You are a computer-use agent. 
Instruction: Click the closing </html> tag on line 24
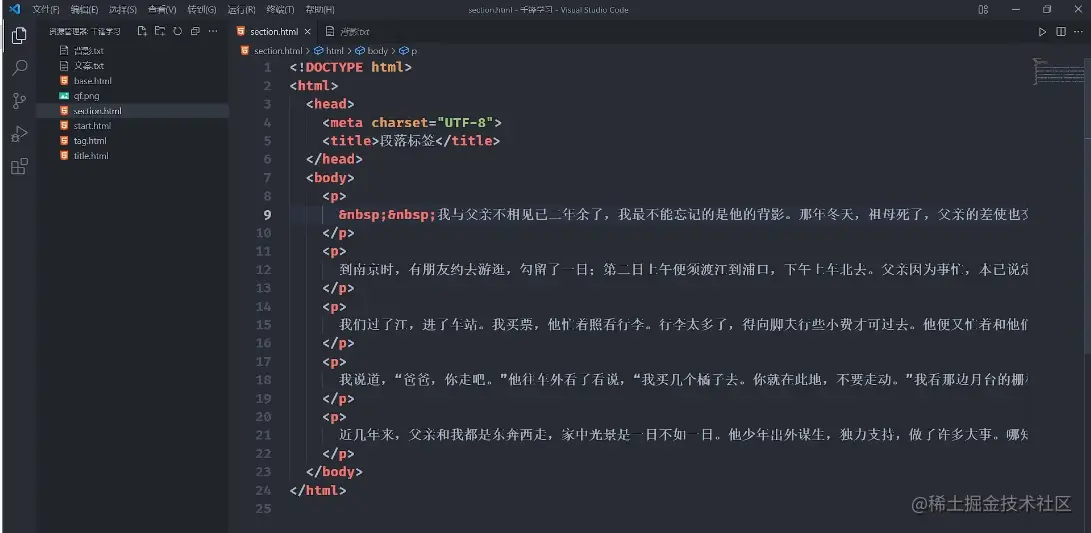click(318, 490)
